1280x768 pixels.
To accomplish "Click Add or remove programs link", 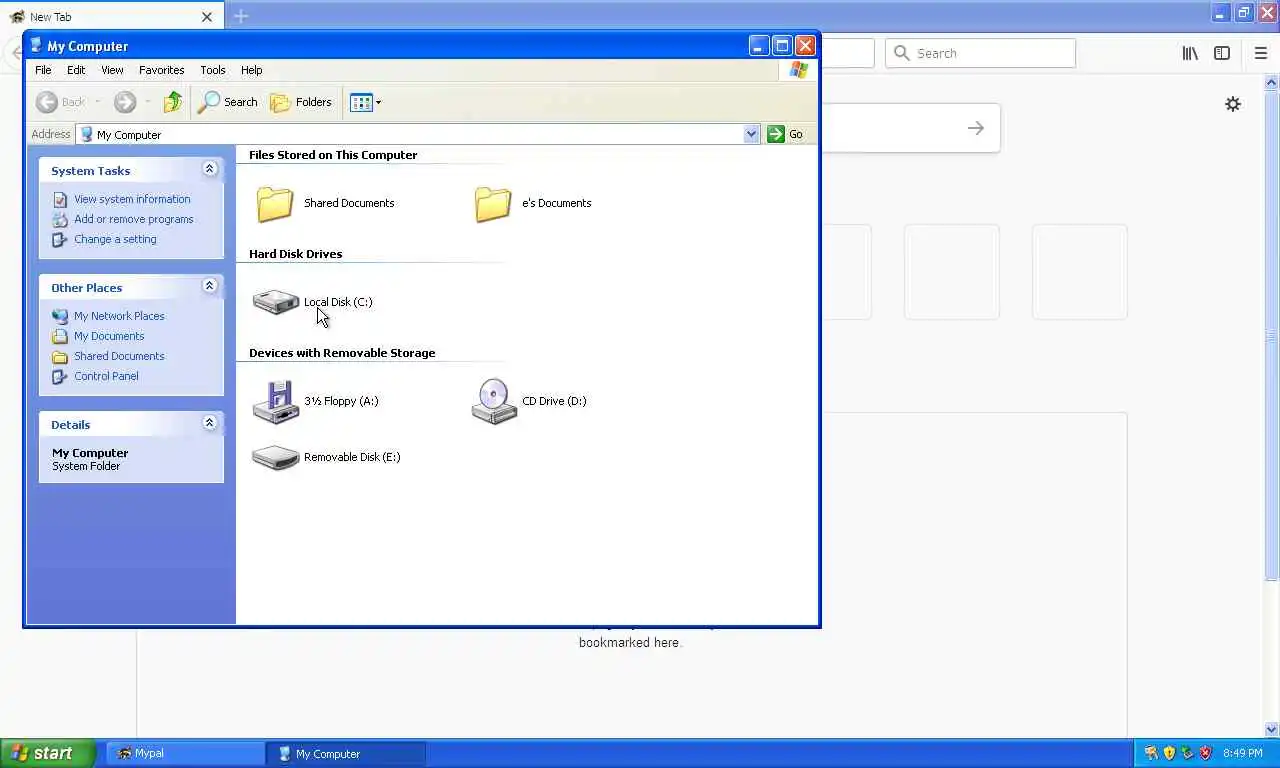I will click(x=134, y=219).
